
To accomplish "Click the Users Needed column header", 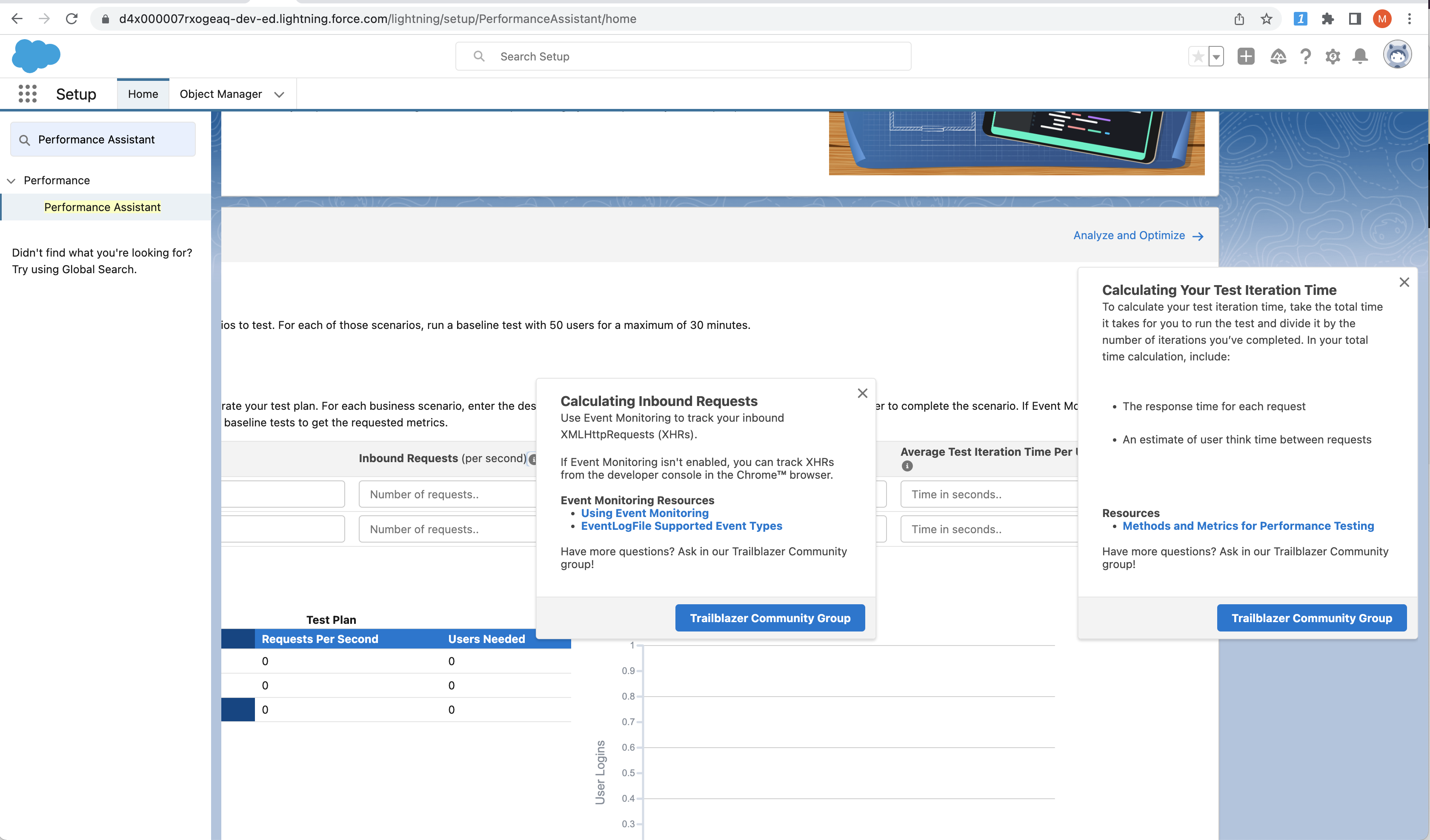I will click(x=487, y=639).
